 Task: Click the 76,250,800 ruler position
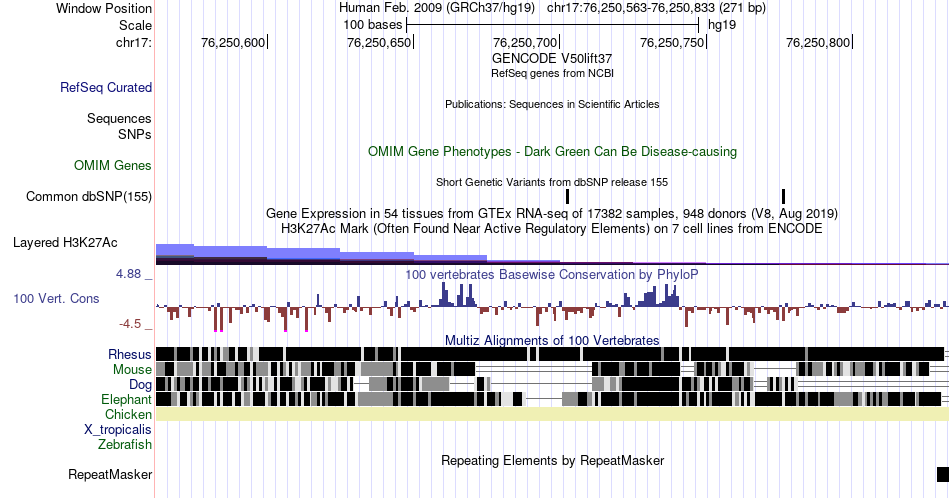pyautogui.click(x=819, y=42)
